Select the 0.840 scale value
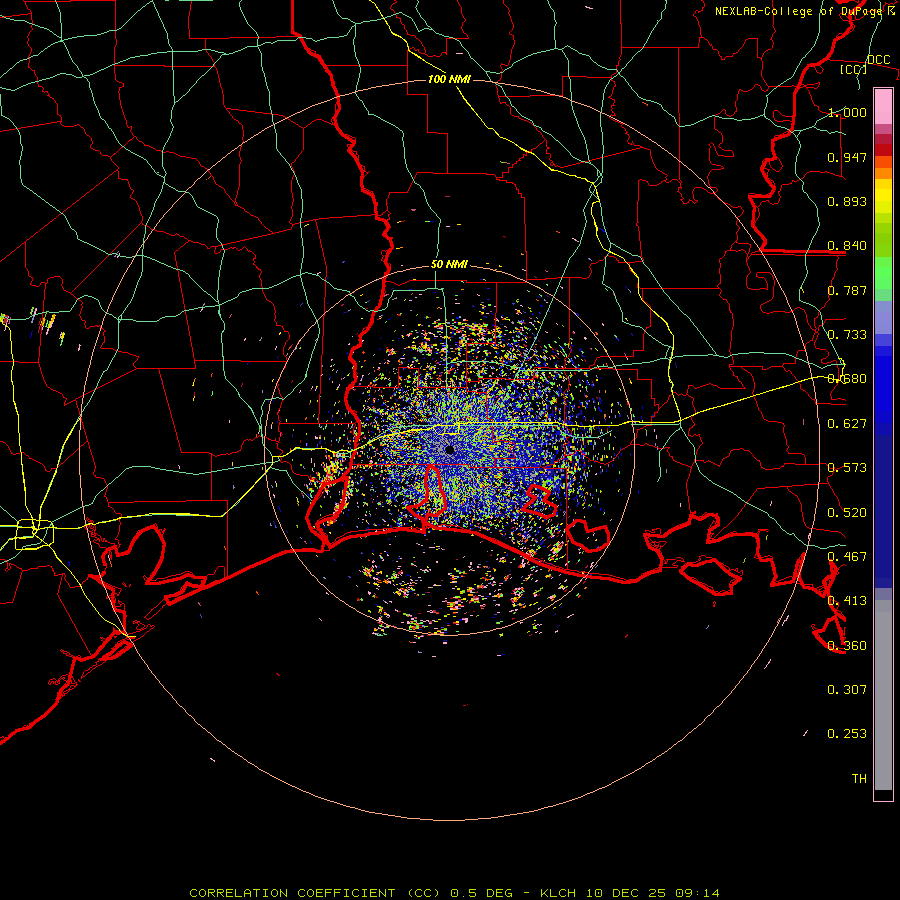 click(847, 246)
